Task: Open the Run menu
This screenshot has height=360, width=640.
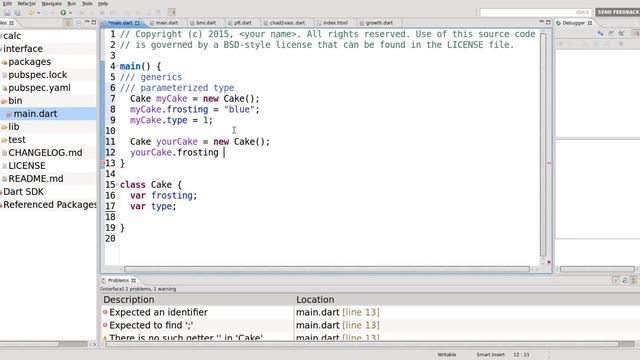Action: click(71, 3)
